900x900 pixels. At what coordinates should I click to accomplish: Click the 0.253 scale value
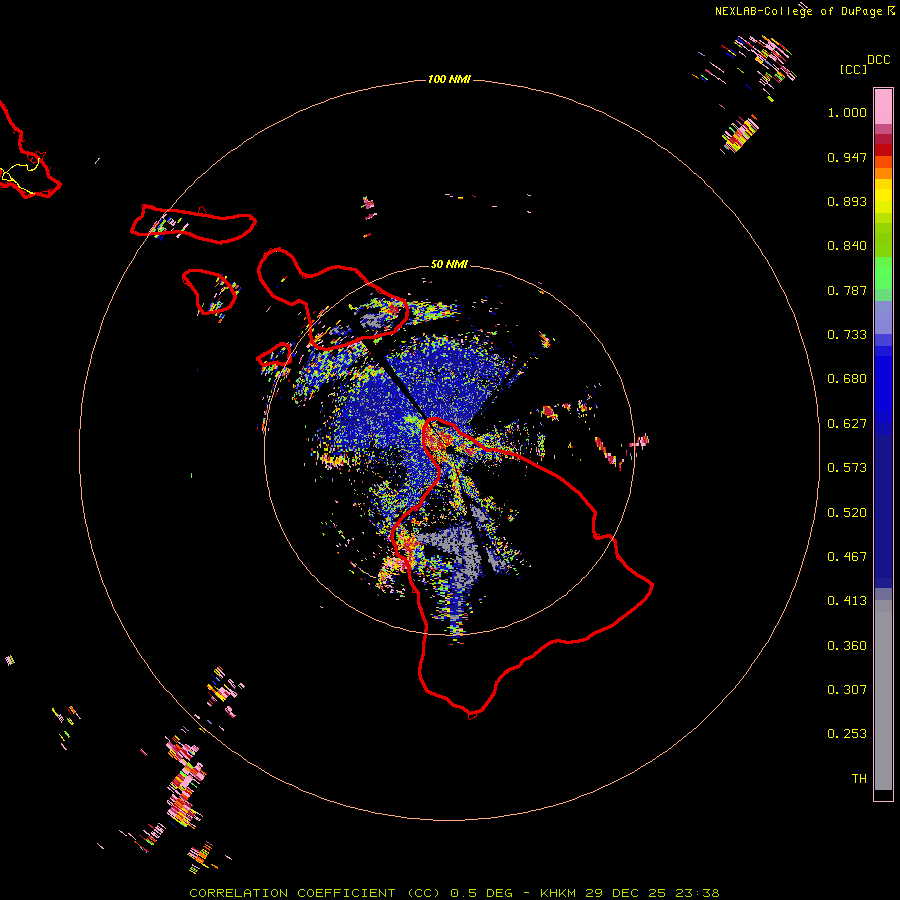tap(847, 734)
